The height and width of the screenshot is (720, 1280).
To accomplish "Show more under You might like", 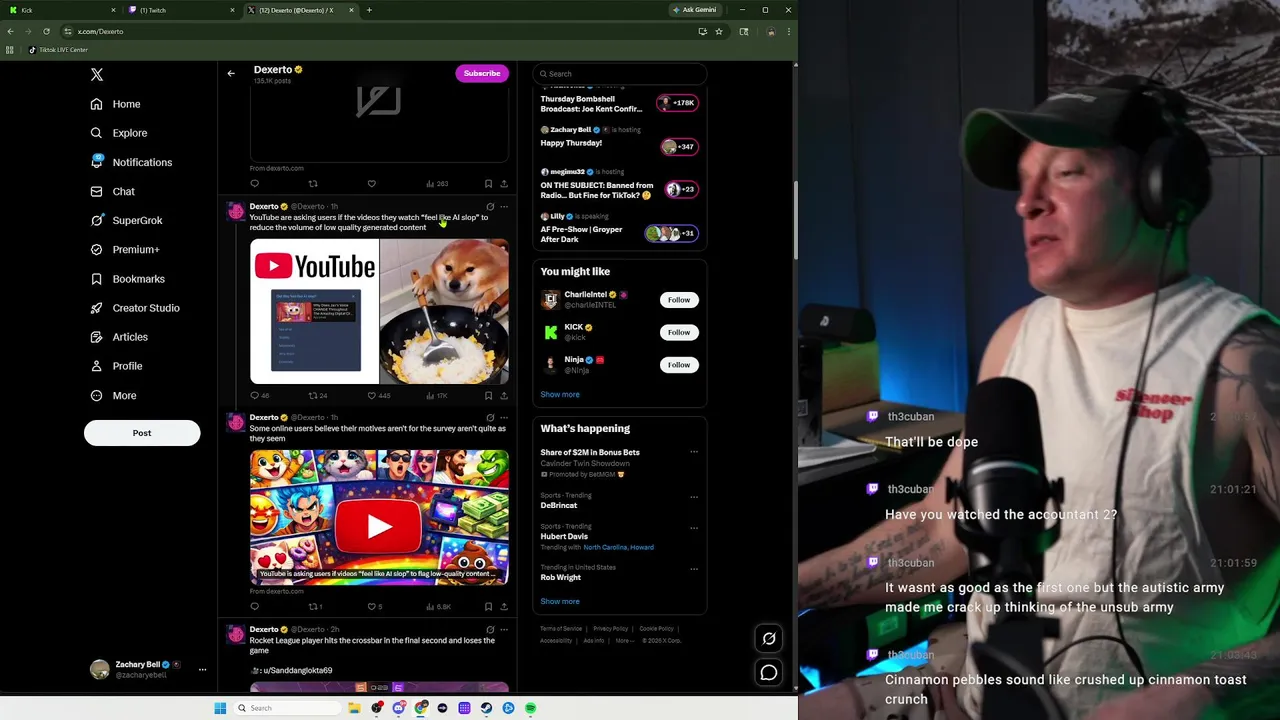I will [560, 394].
